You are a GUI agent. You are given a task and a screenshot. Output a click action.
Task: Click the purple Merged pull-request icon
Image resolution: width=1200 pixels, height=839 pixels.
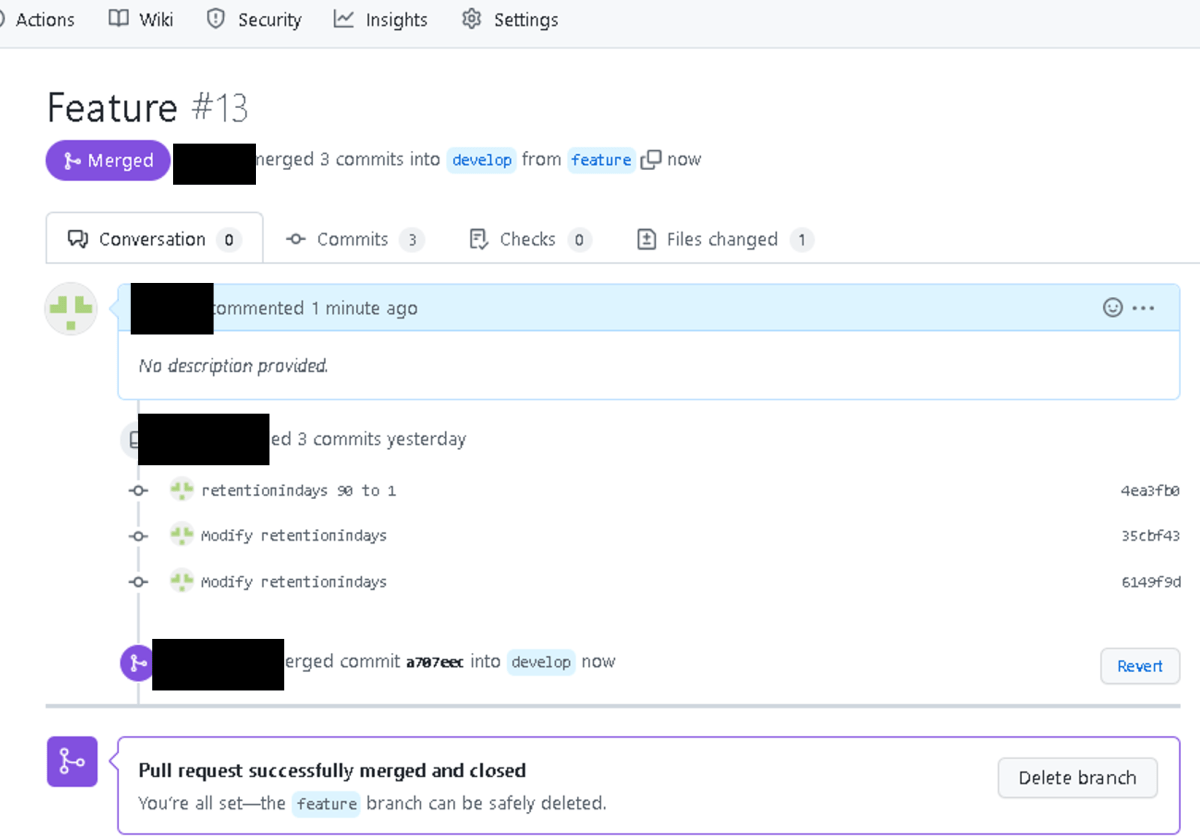tap(74, 160)
